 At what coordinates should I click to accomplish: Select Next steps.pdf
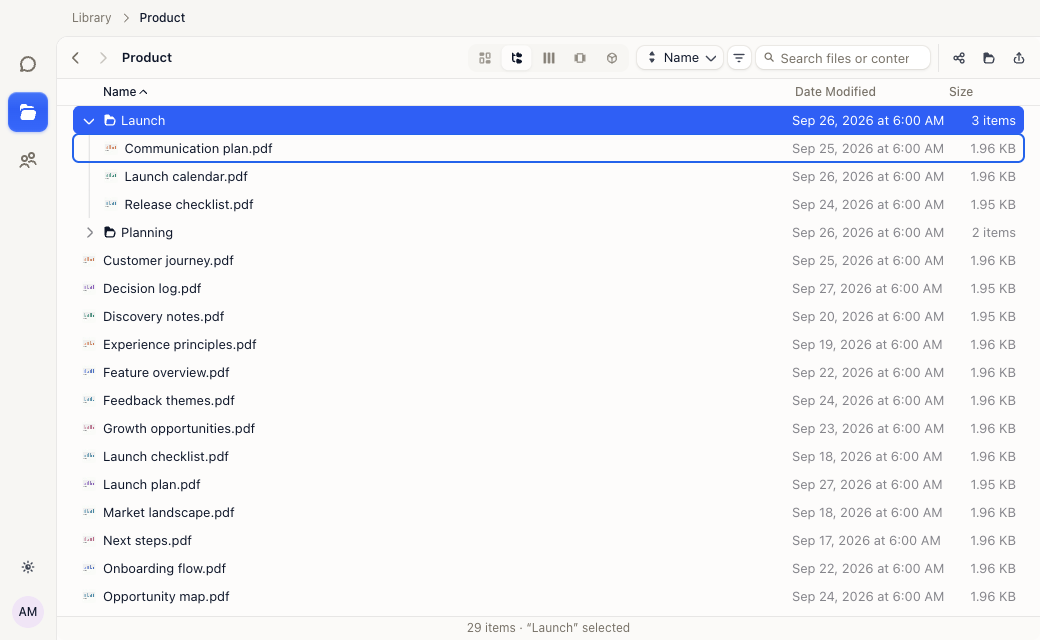pyautogui.click(x=549, y=541)
